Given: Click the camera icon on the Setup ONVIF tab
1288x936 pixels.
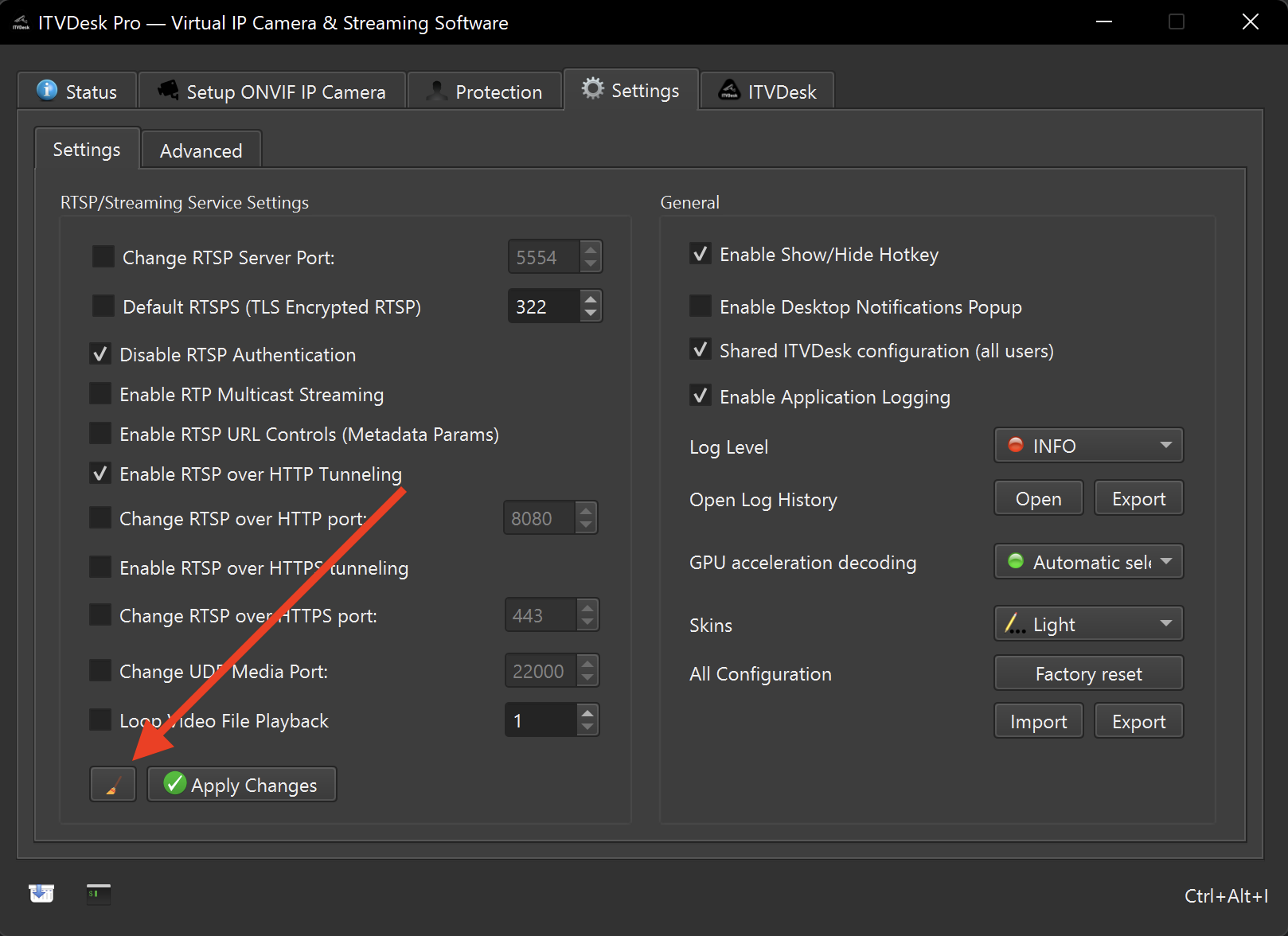Looking at the screenshot, I should pos(168,91).
